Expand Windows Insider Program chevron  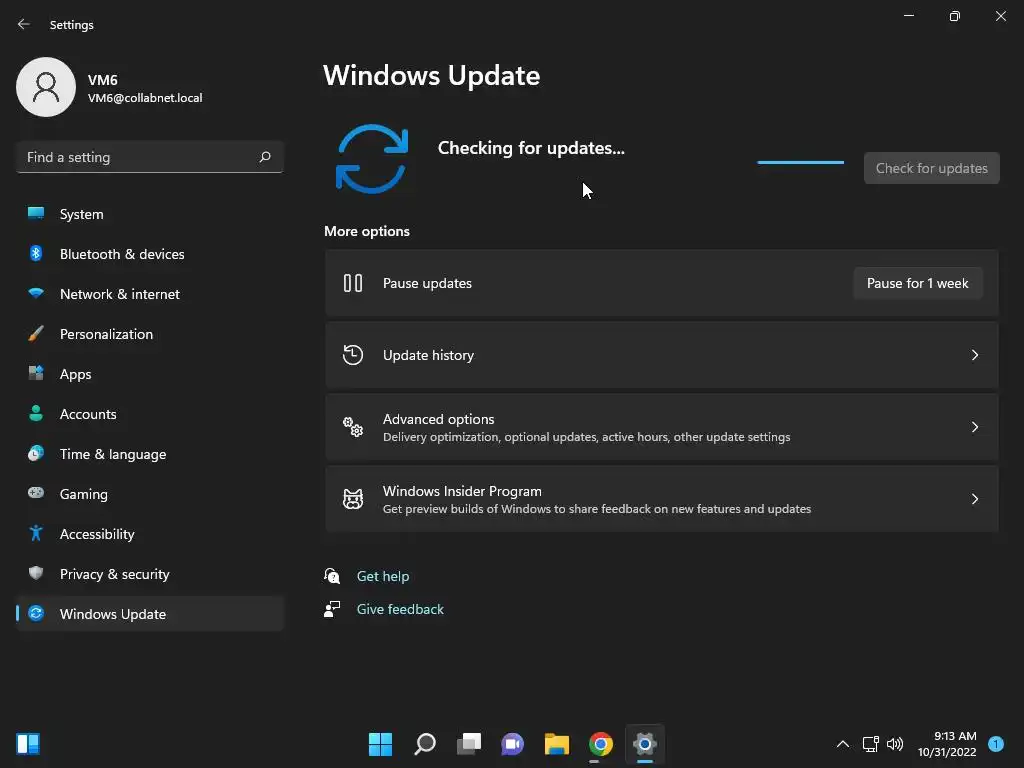[x=974, y=499]
